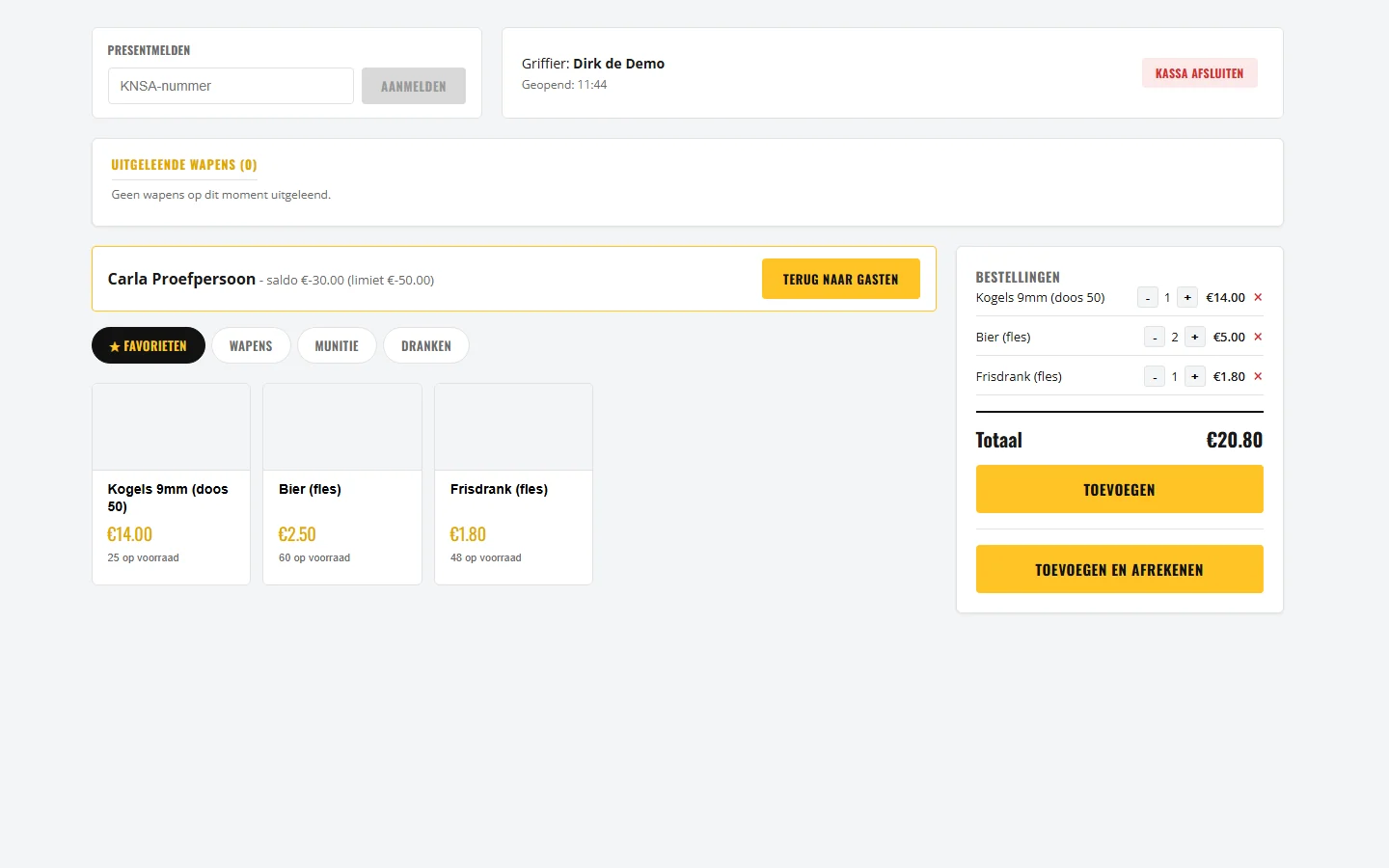The width and height of the screenshot is (1389, 868).
Task: Remove Bier (fles) from the order
Action: coord(1258,337)
